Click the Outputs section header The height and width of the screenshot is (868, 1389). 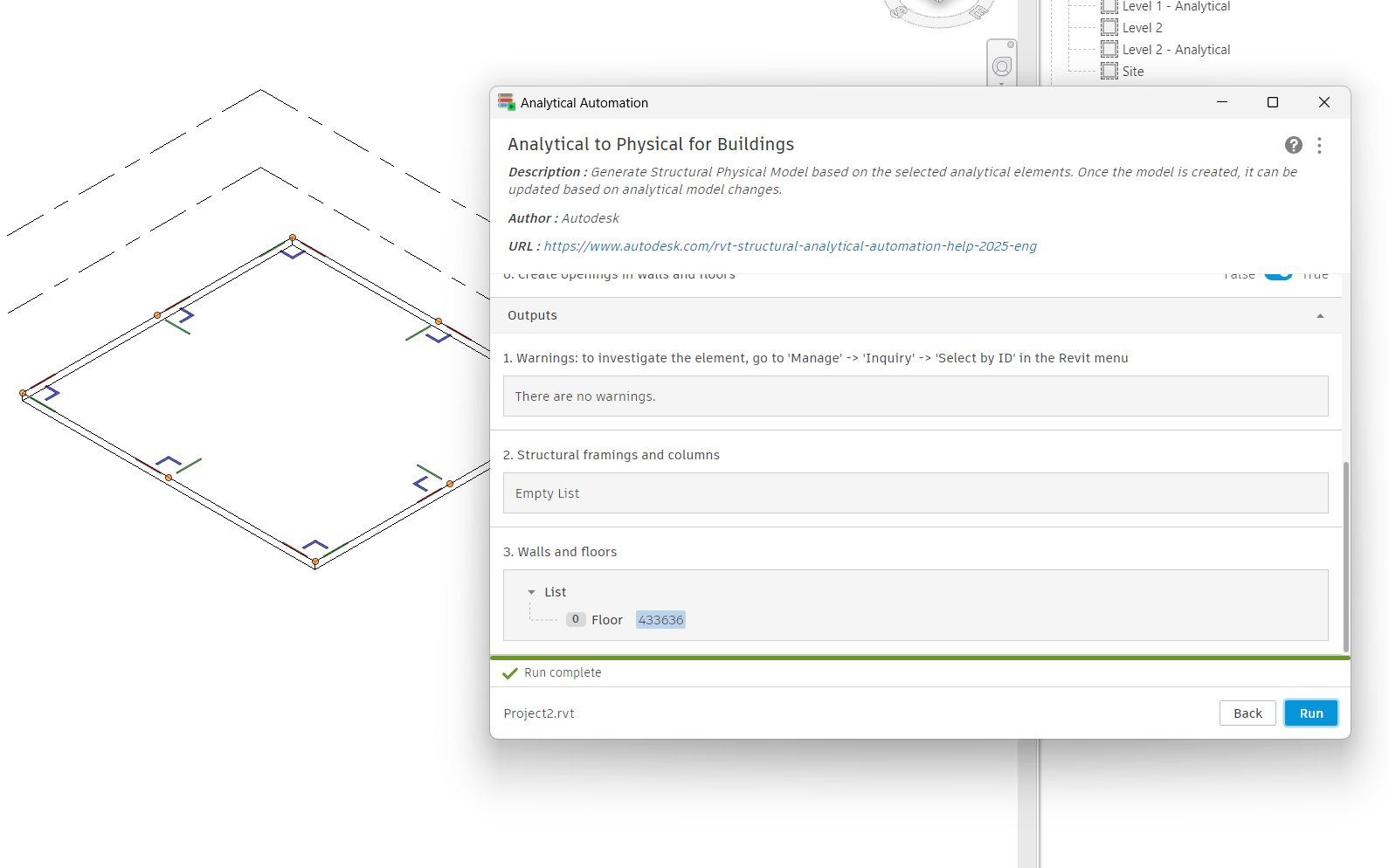(x=916, y=315)
